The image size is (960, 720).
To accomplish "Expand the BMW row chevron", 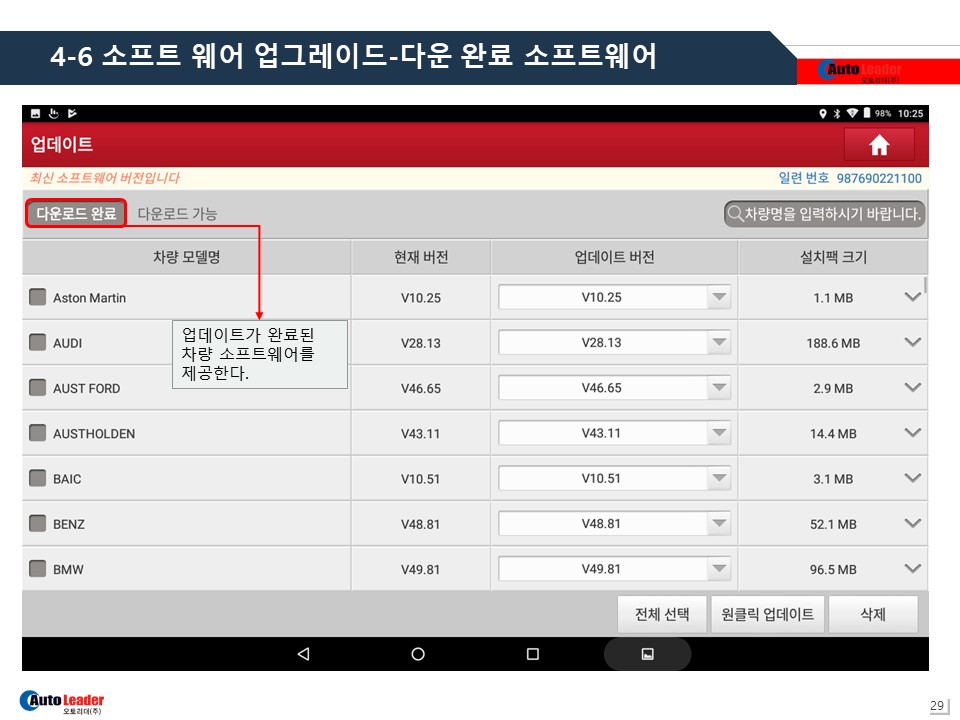I will [x=912, y=569].
